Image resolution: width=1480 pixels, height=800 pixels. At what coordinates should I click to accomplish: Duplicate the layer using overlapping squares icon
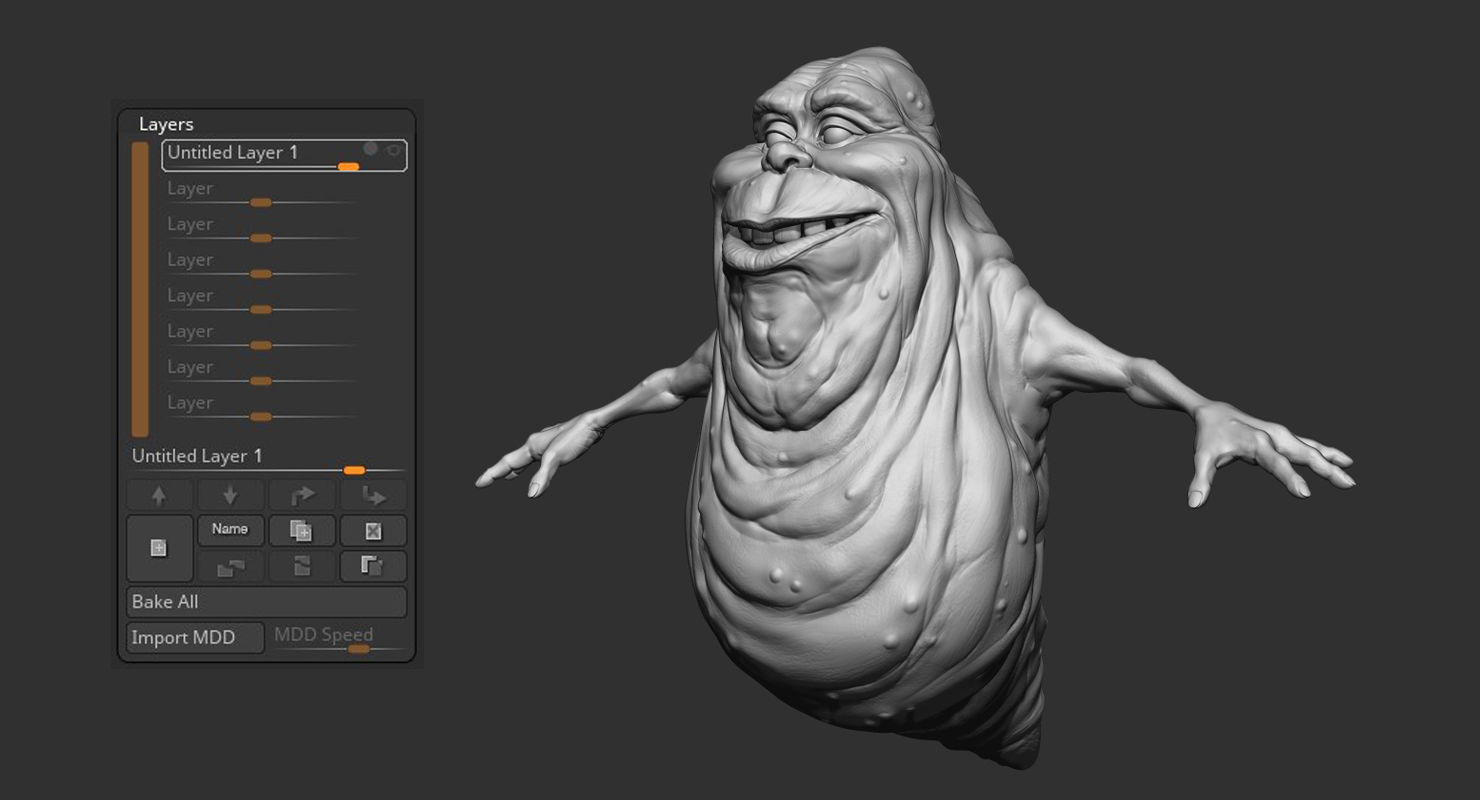point(302,530)
